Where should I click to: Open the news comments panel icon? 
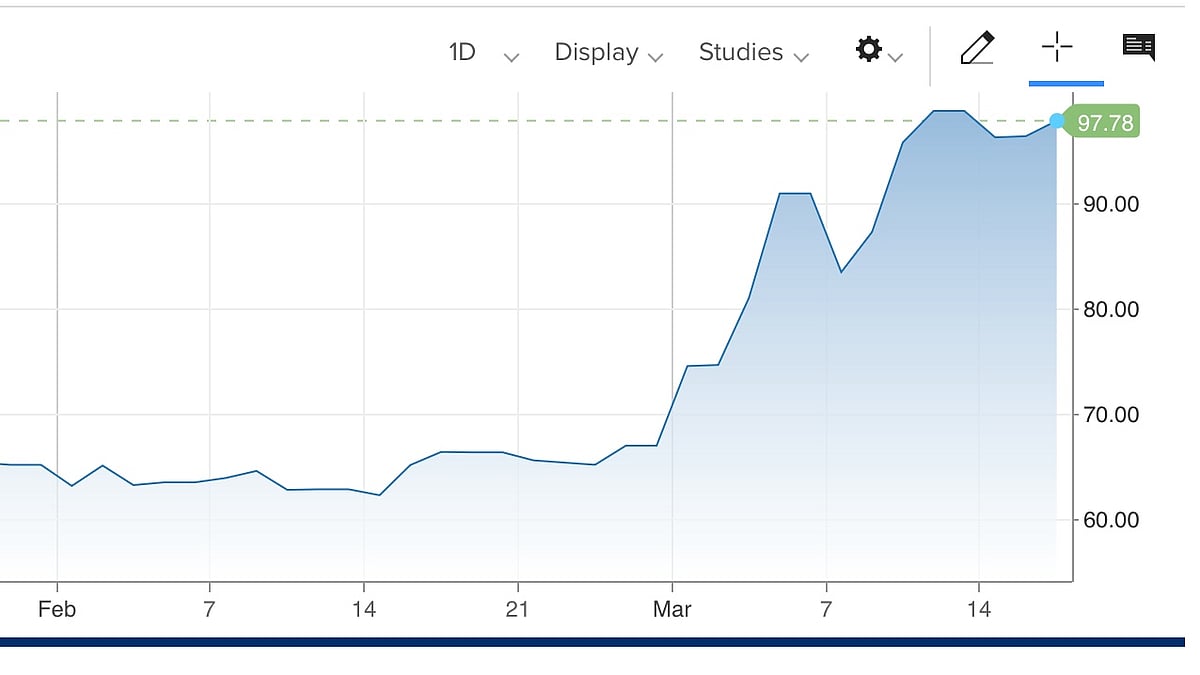coord(1138,45)
